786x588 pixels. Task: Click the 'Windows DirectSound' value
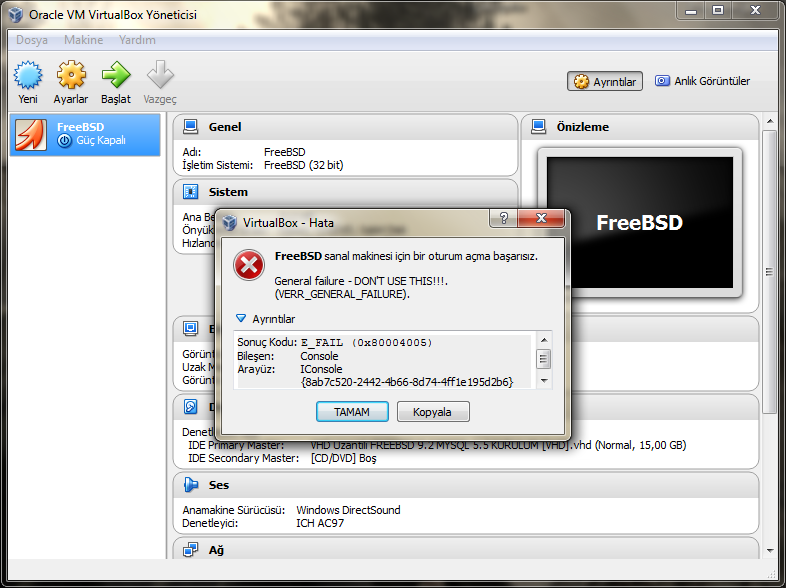(348, 510)
